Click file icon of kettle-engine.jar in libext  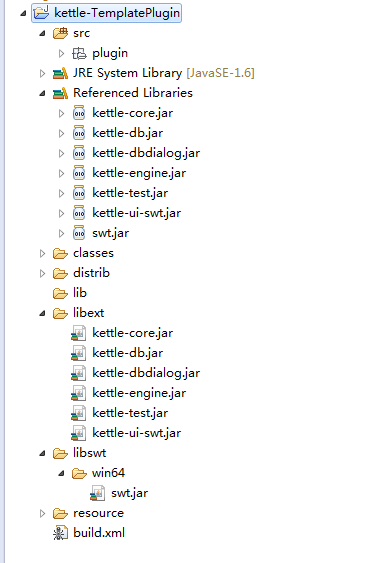(79, 393)
